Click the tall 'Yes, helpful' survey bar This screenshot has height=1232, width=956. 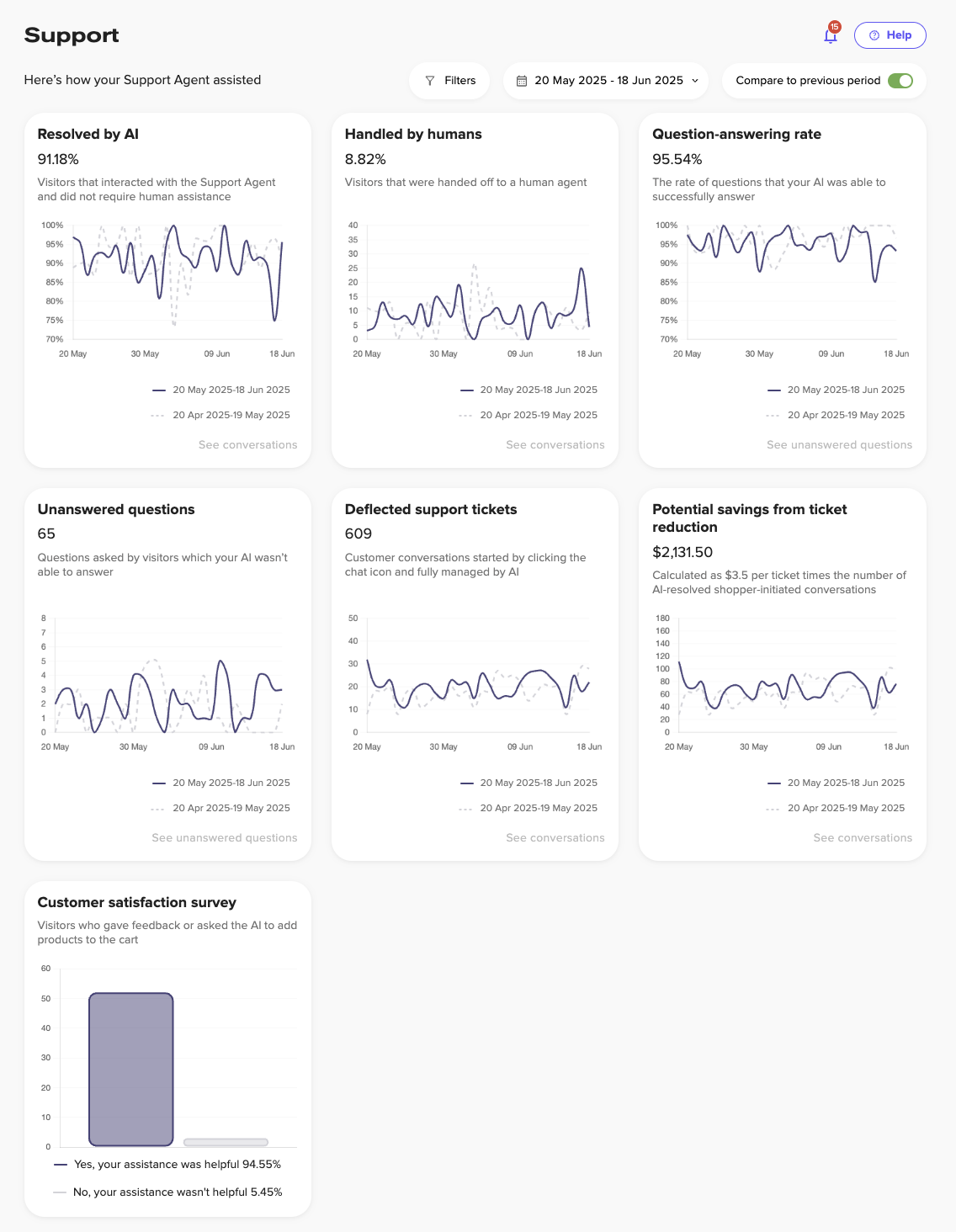tap(131, 1070)
